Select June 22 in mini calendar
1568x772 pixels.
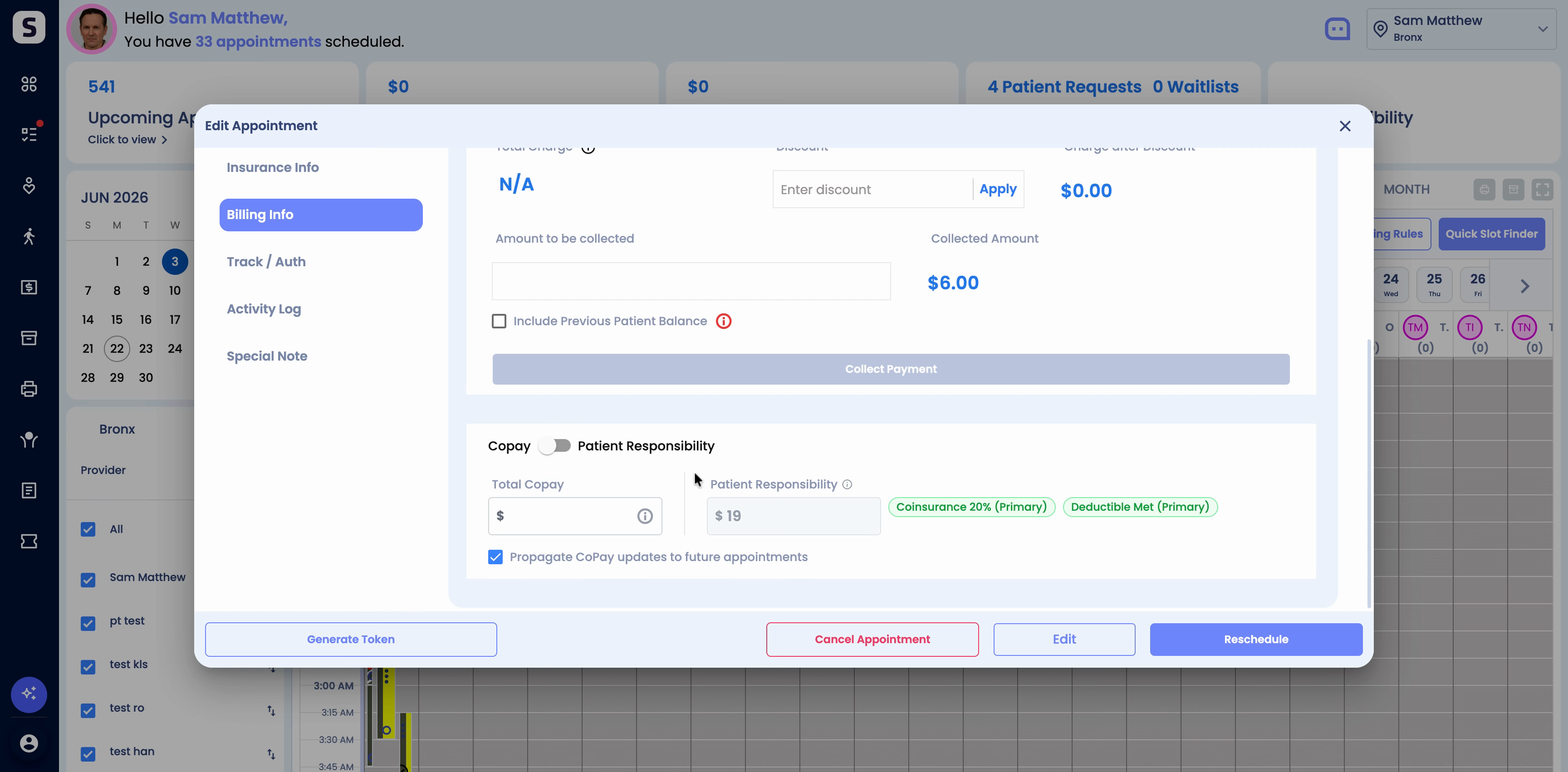tap(117, 349)
